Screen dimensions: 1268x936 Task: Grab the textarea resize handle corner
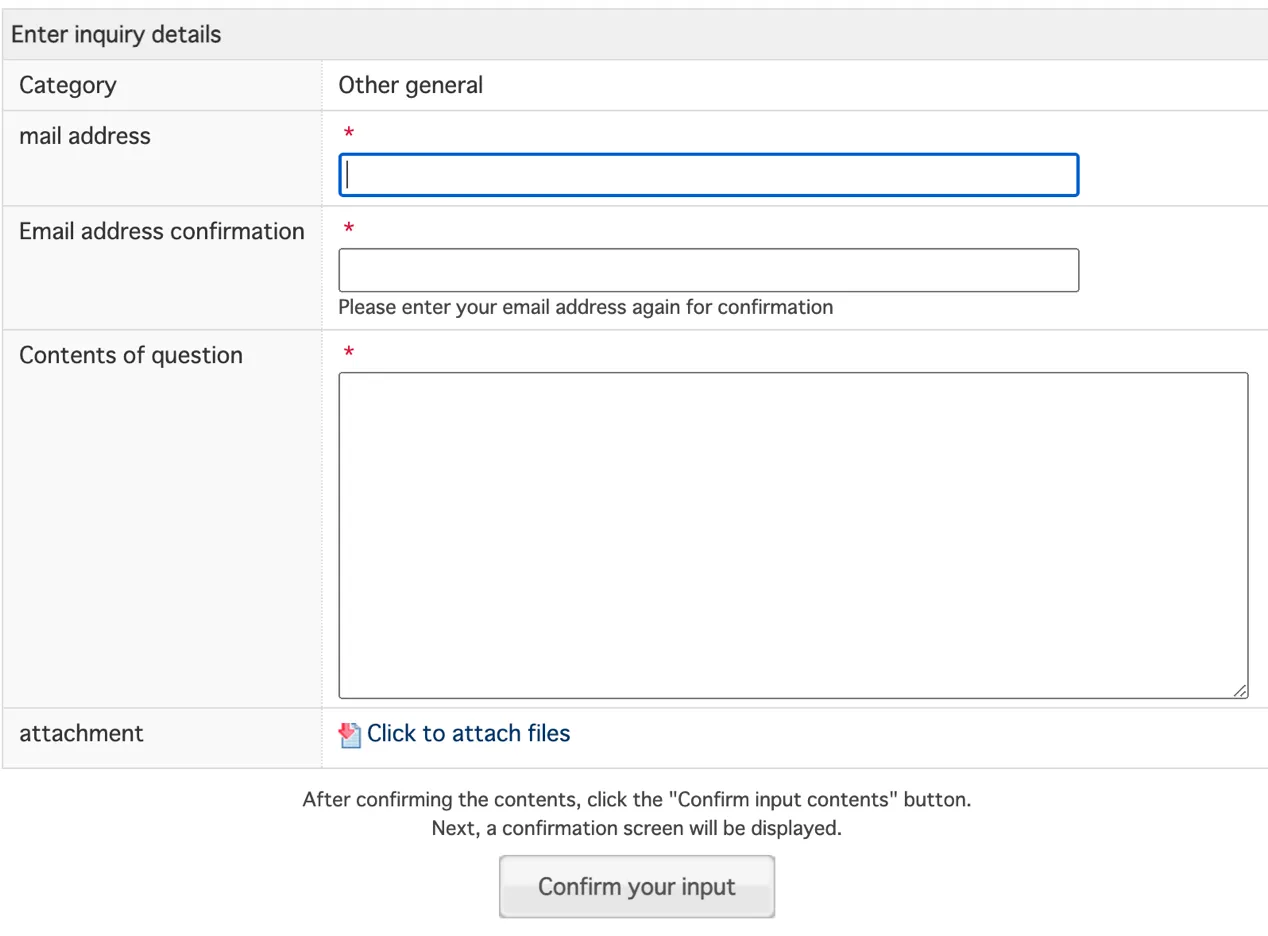pyautogui.click(x=1240, y=690)
